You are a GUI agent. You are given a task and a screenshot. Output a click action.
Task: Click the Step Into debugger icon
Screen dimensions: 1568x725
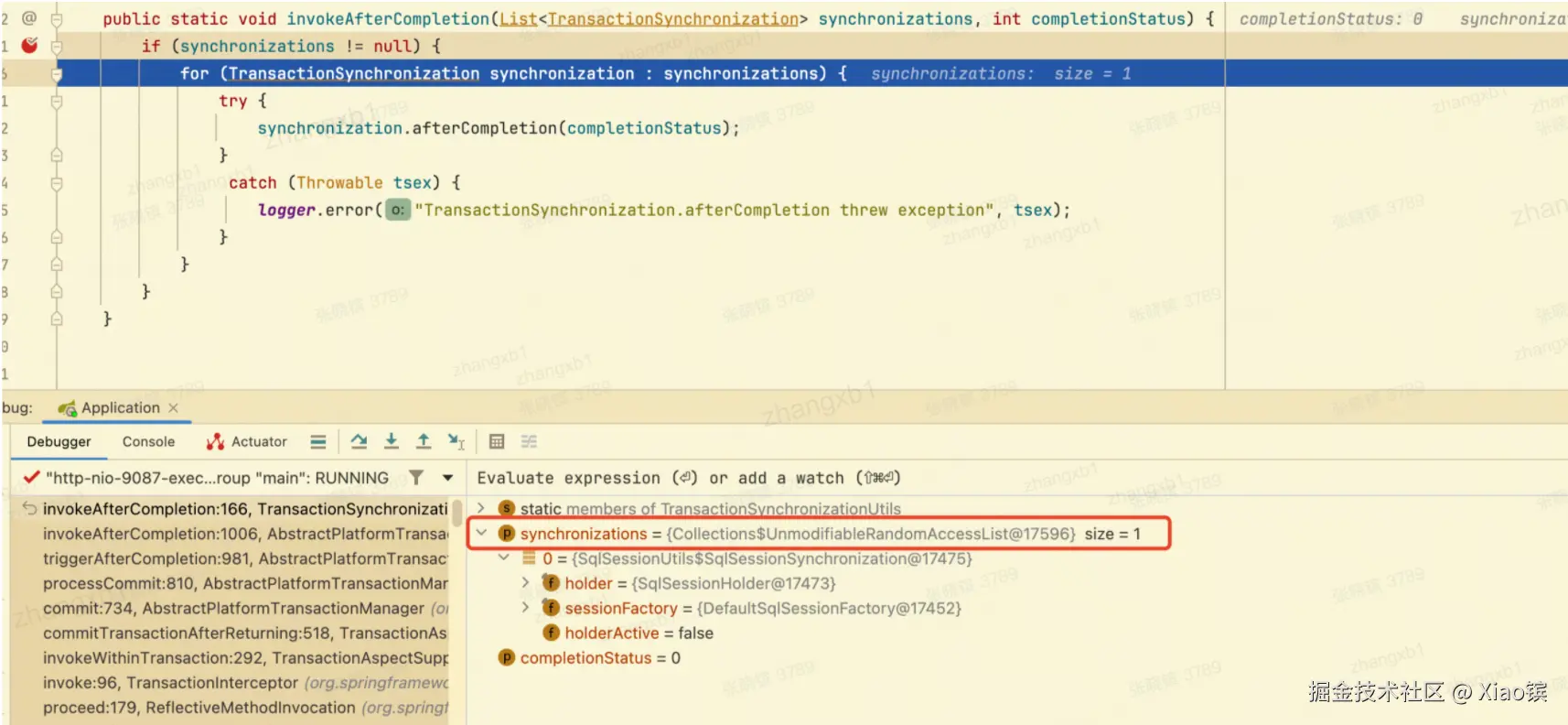392,442
